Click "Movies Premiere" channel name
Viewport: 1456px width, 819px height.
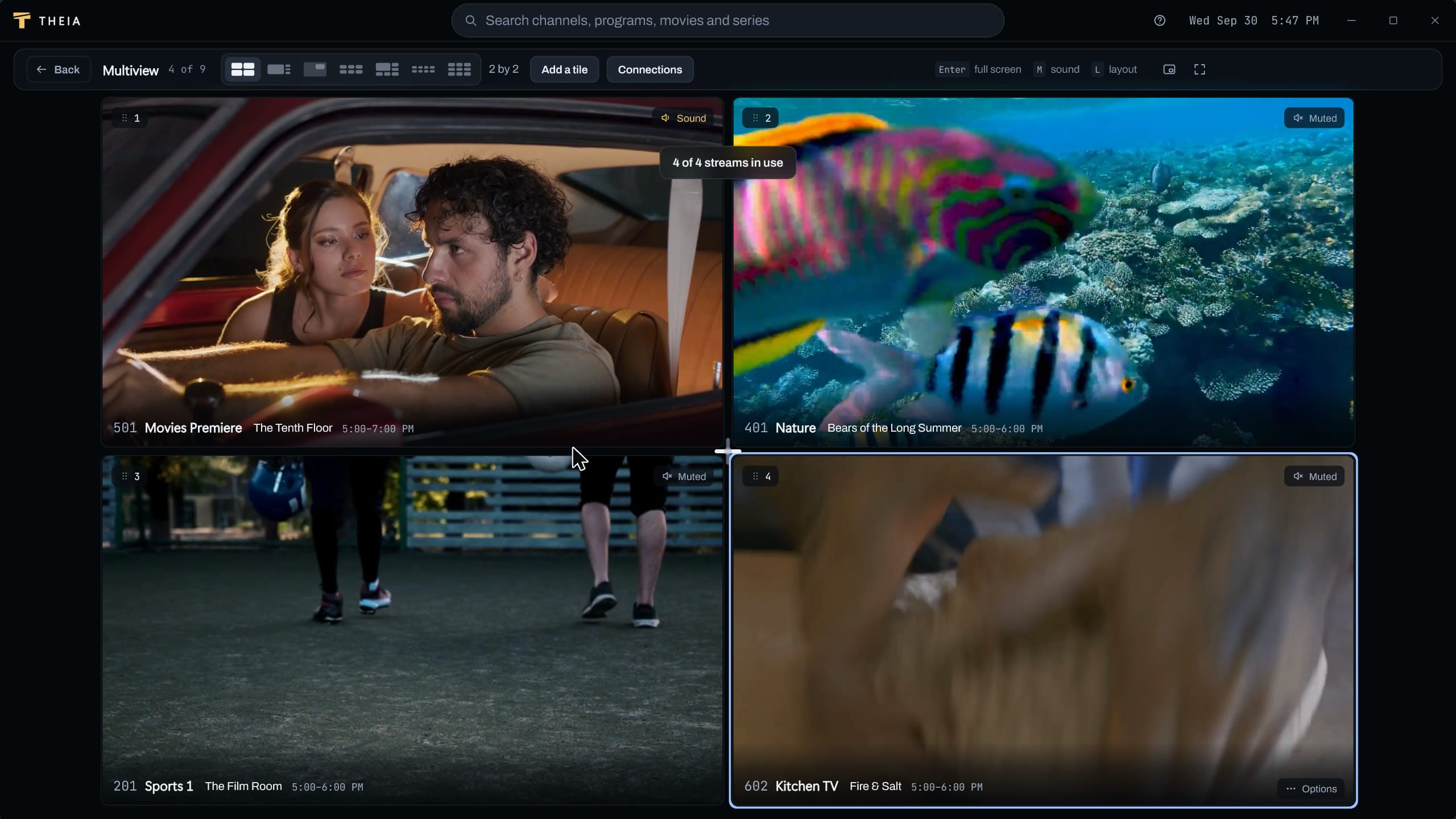point(193,428)
